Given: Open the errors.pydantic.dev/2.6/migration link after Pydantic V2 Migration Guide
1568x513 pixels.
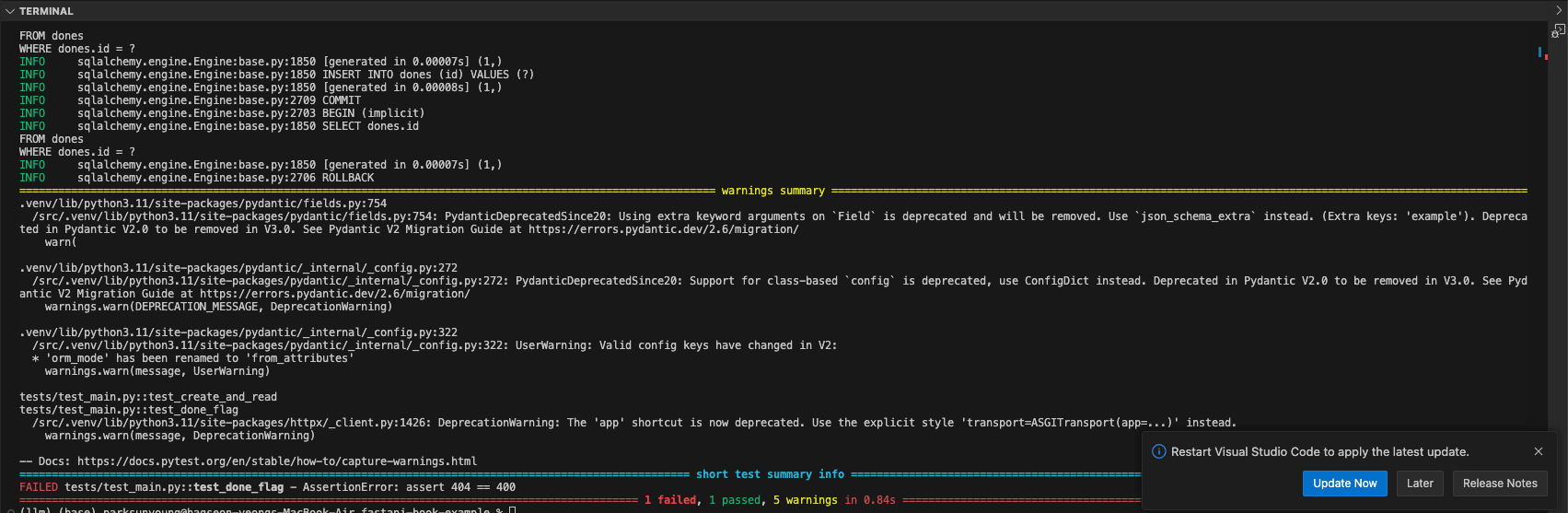Looking at the screenshot, I should tap(664, 229).
